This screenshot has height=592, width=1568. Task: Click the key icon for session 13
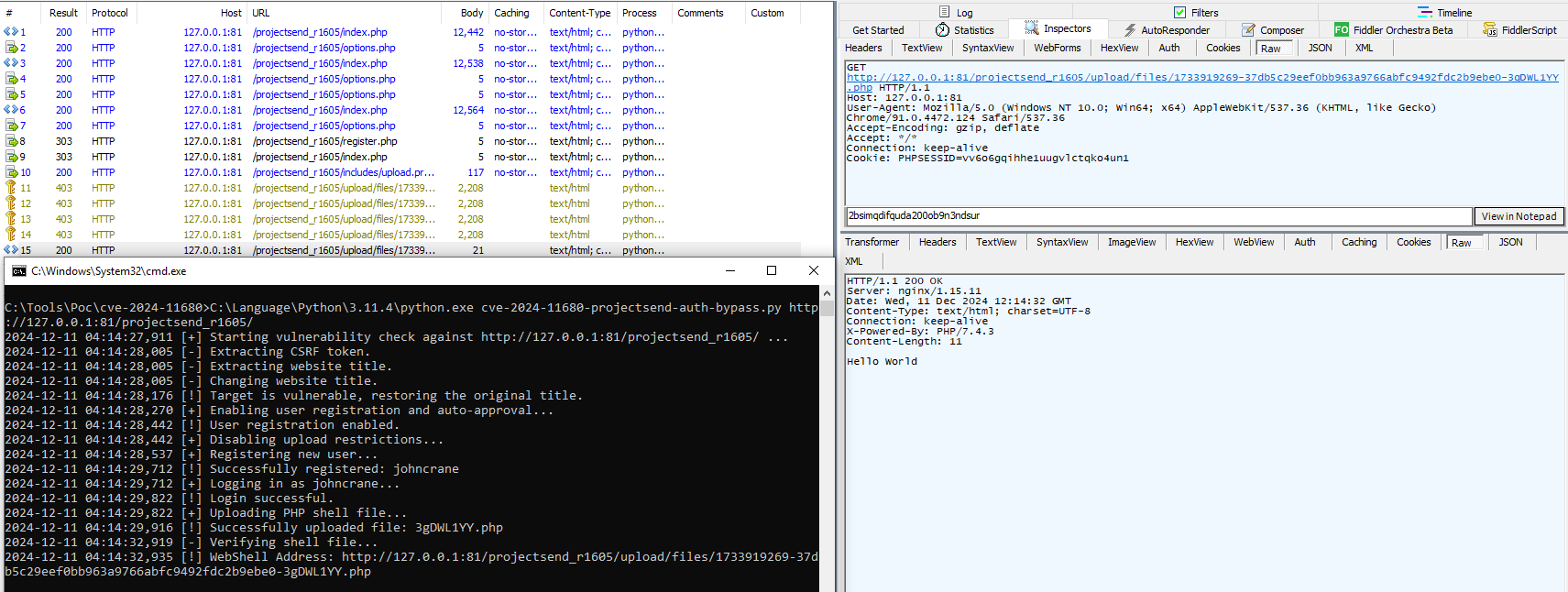[11, 219]
